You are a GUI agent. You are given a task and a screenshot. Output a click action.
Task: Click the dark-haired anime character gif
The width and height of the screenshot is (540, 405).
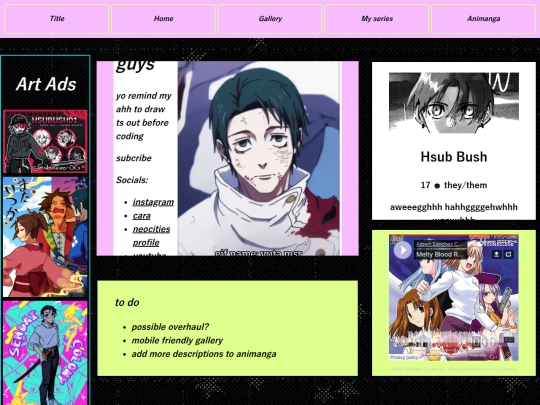pos(259,158)
